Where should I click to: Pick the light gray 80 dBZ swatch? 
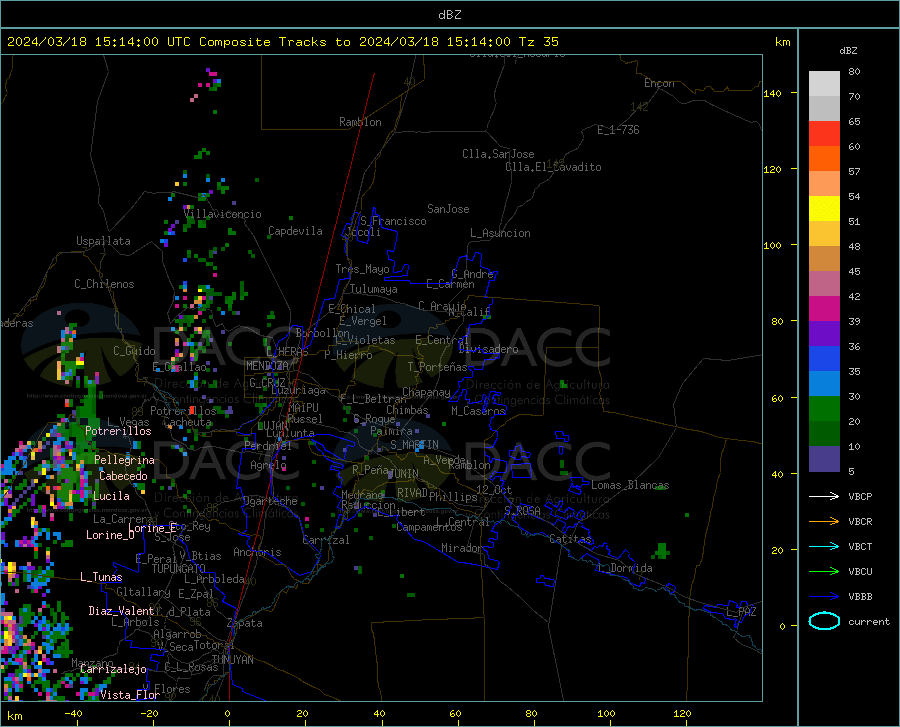(x=824, y=84)
